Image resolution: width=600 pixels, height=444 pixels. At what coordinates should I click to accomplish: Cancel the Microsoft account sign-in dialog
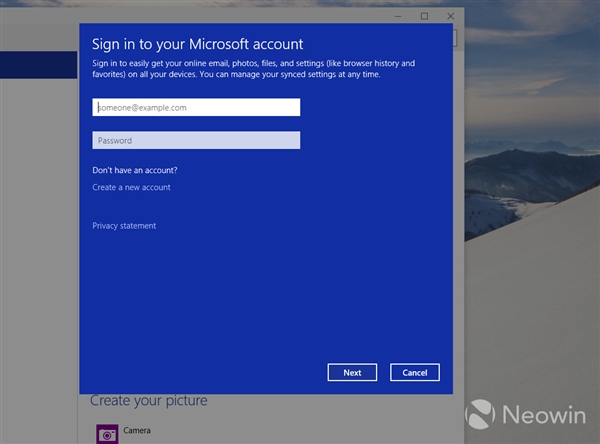(415, 372)
